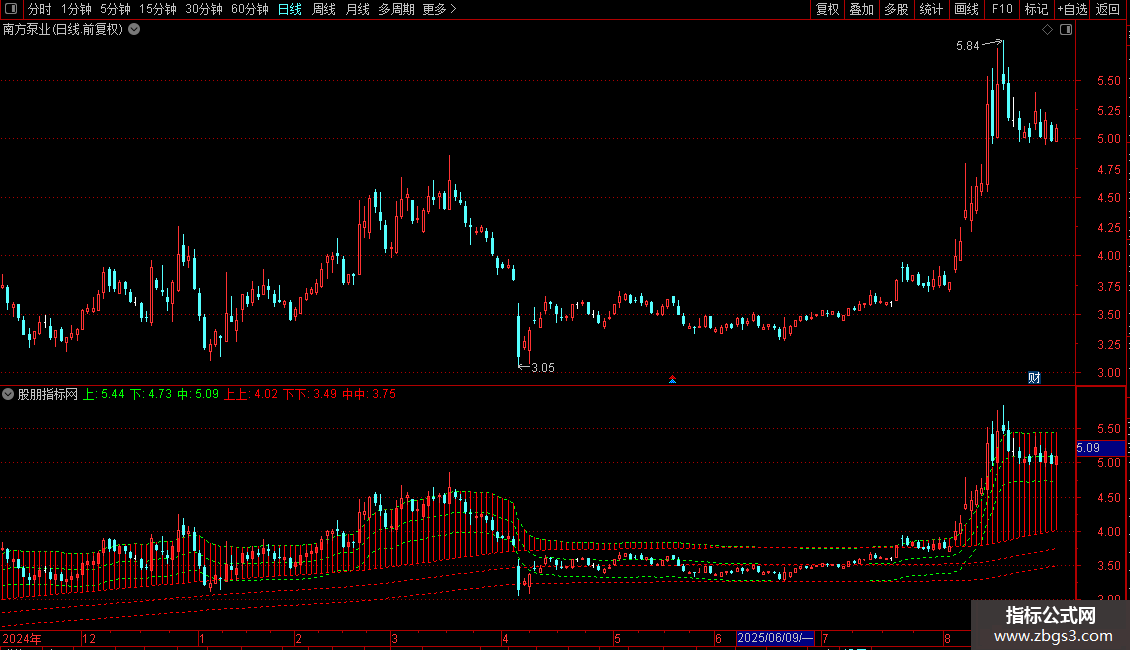1130x650 pixels.
Task: Click the 复权 adjustment button
Action: pyautogui.click(x=827, y=9)
